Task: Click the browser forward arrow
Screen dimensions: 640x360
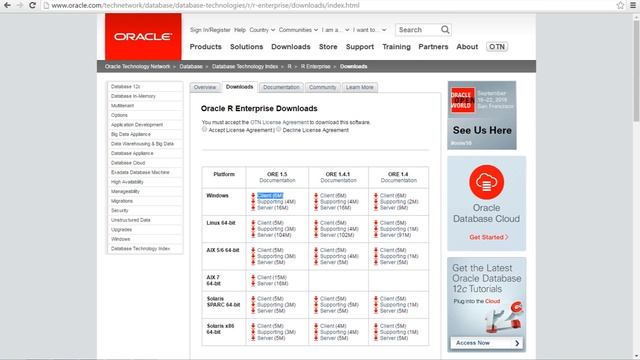Action: (x=20, y=5)
